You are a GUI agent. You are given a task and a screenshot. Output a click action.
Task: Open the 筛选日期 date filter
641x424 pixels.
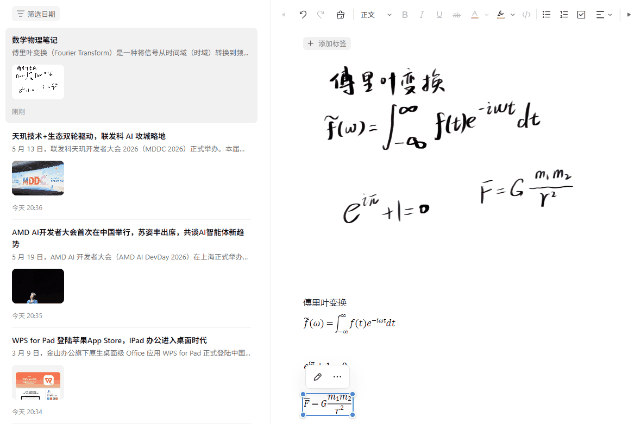36,14
